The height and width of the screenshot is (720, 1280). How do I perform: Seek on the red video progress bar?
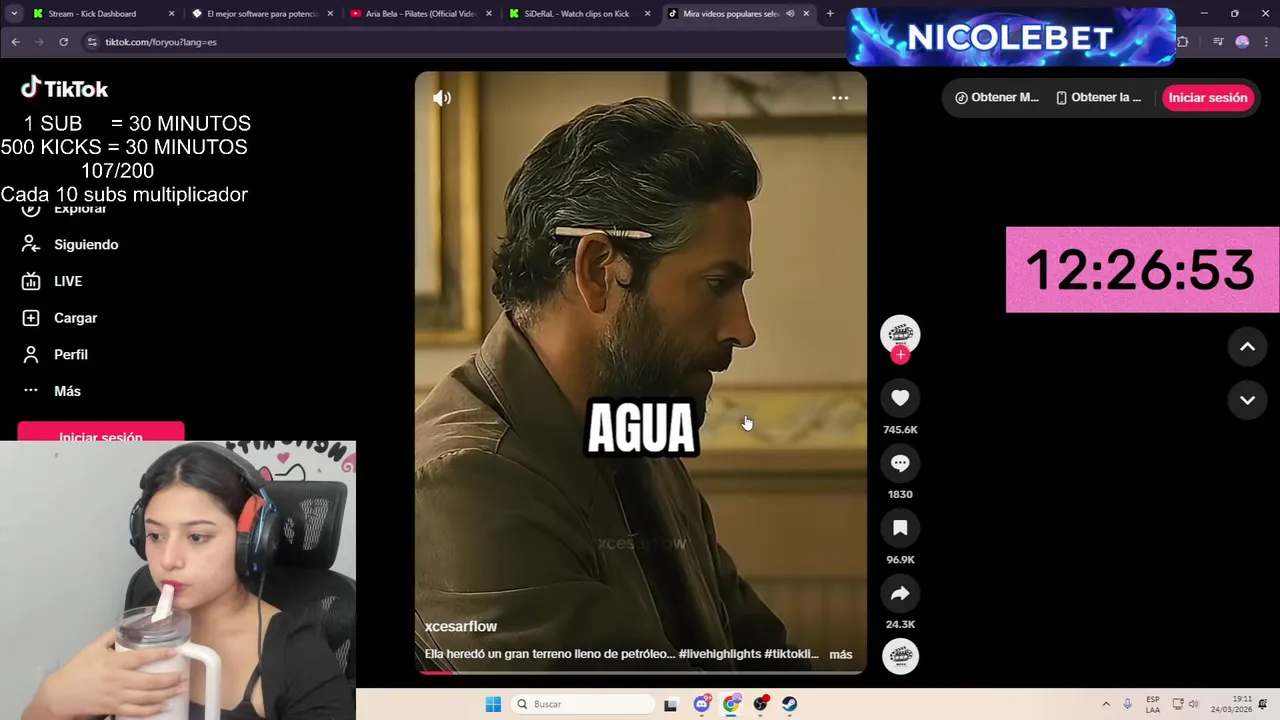point(640,672)
